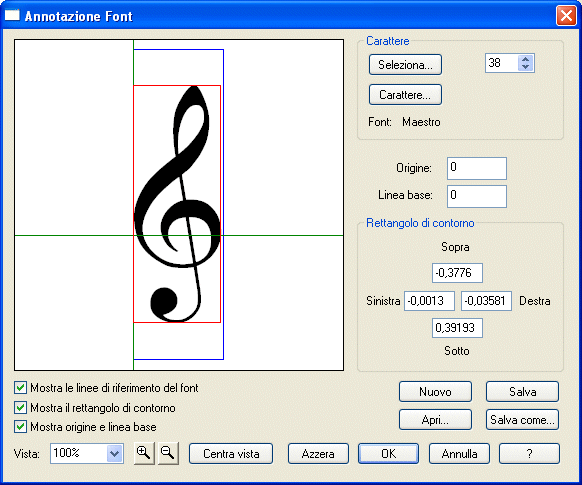Screen dimensions: 582x485
Task: Increase character number with spinner up arrow
Action: point(525,59)
